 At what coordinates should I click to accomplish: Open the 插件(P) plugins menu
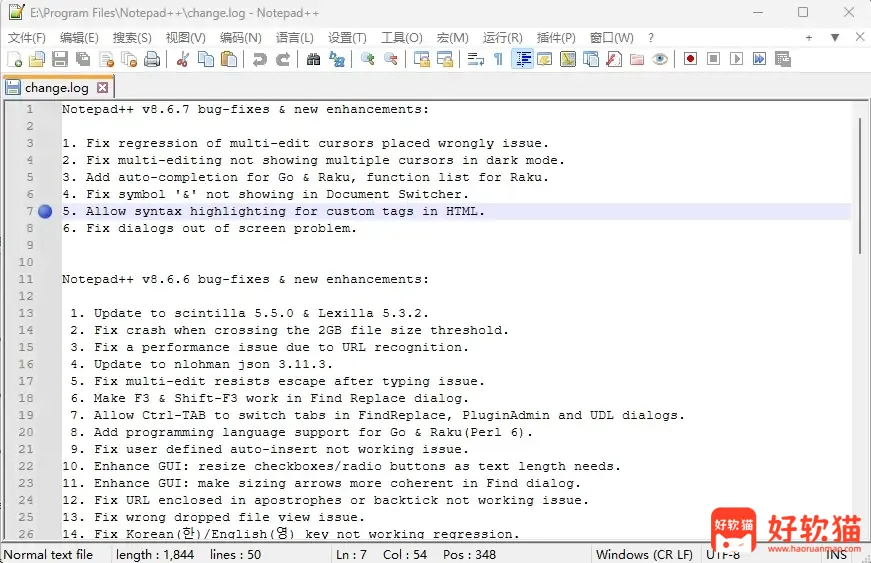point(556,38)
